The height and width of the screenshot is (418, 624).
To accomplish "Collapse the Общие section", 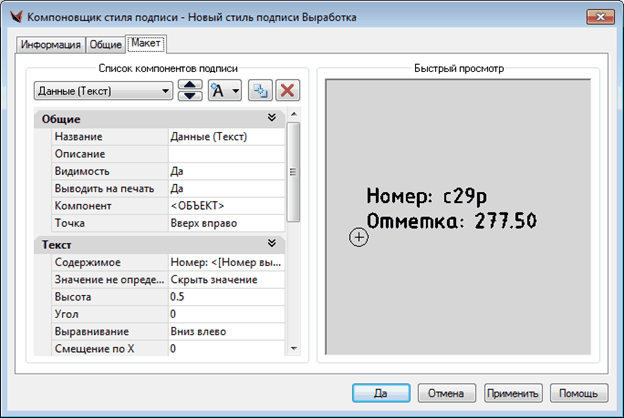I will pos(271,119).
